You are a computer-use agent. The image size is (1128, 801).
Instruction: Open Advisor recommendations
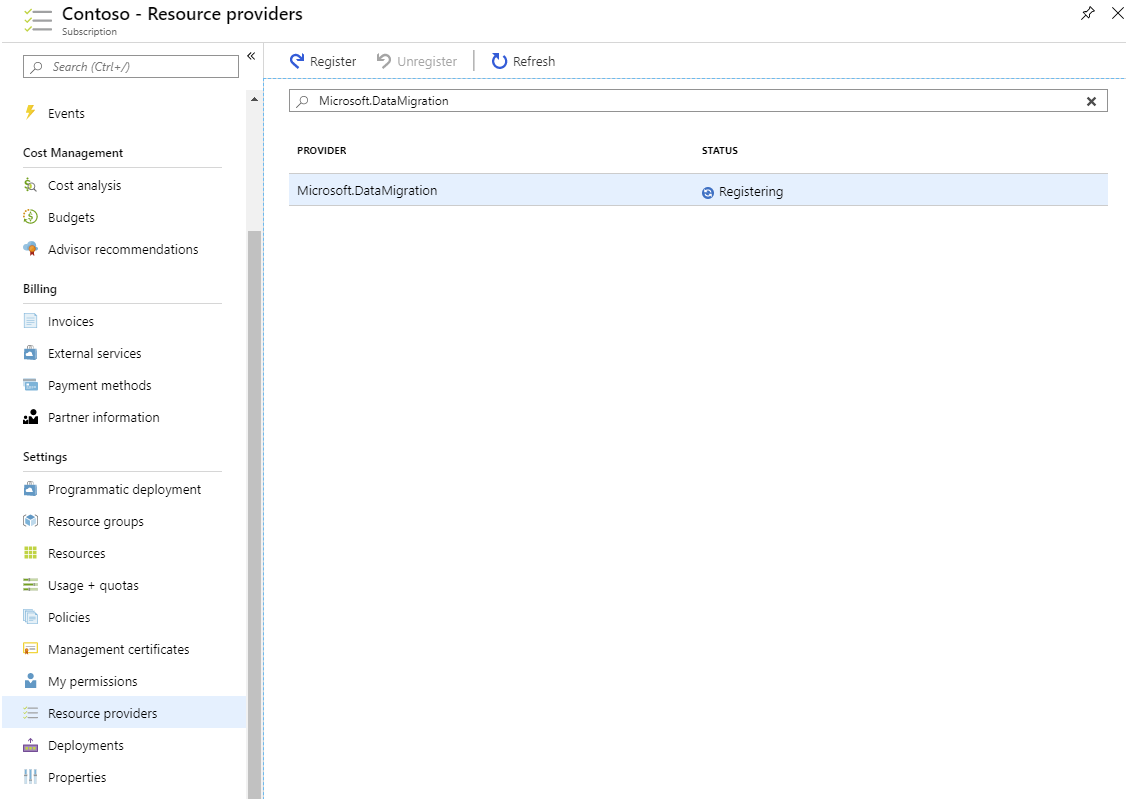123,249
